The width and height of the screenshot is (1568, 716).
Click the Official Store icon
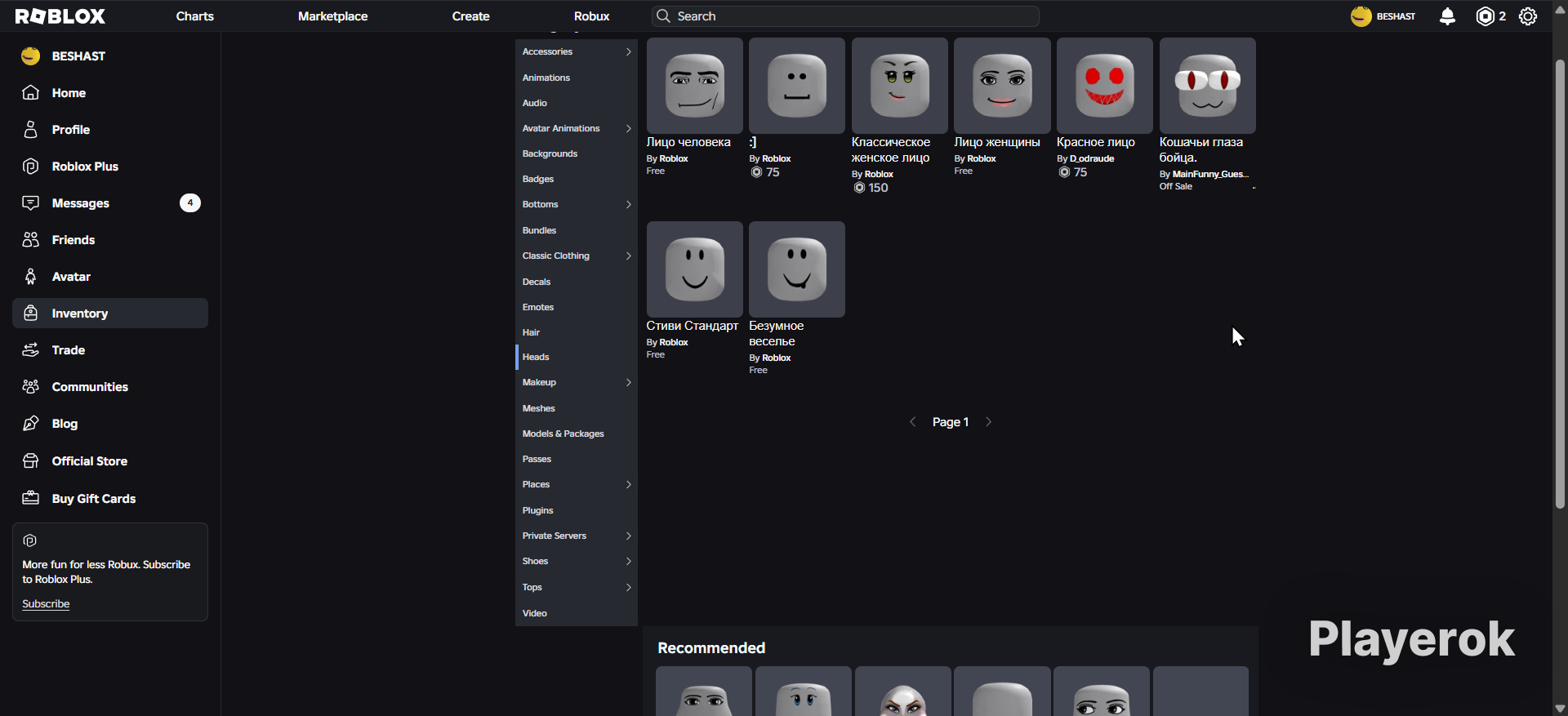(31, 461)
